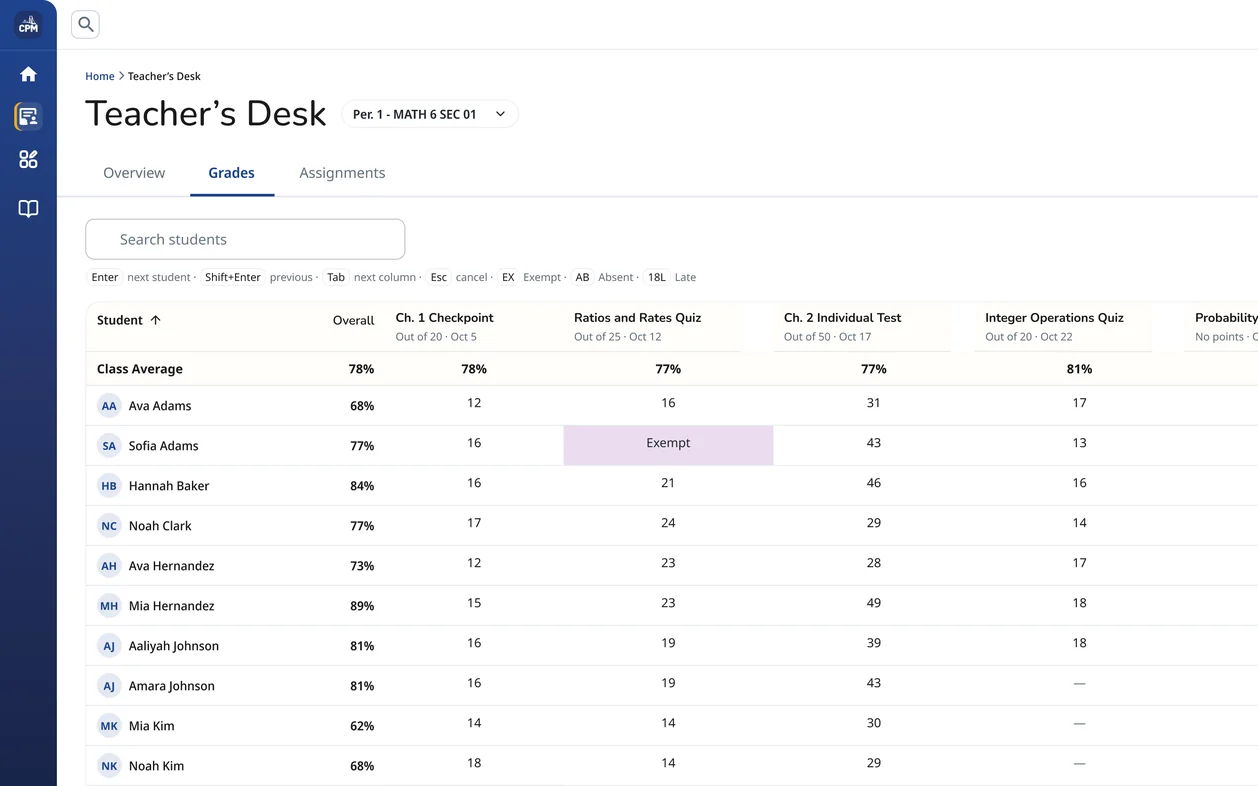
Task: Click the Hannah Baker student name
Action: click(x=169, y=486)
